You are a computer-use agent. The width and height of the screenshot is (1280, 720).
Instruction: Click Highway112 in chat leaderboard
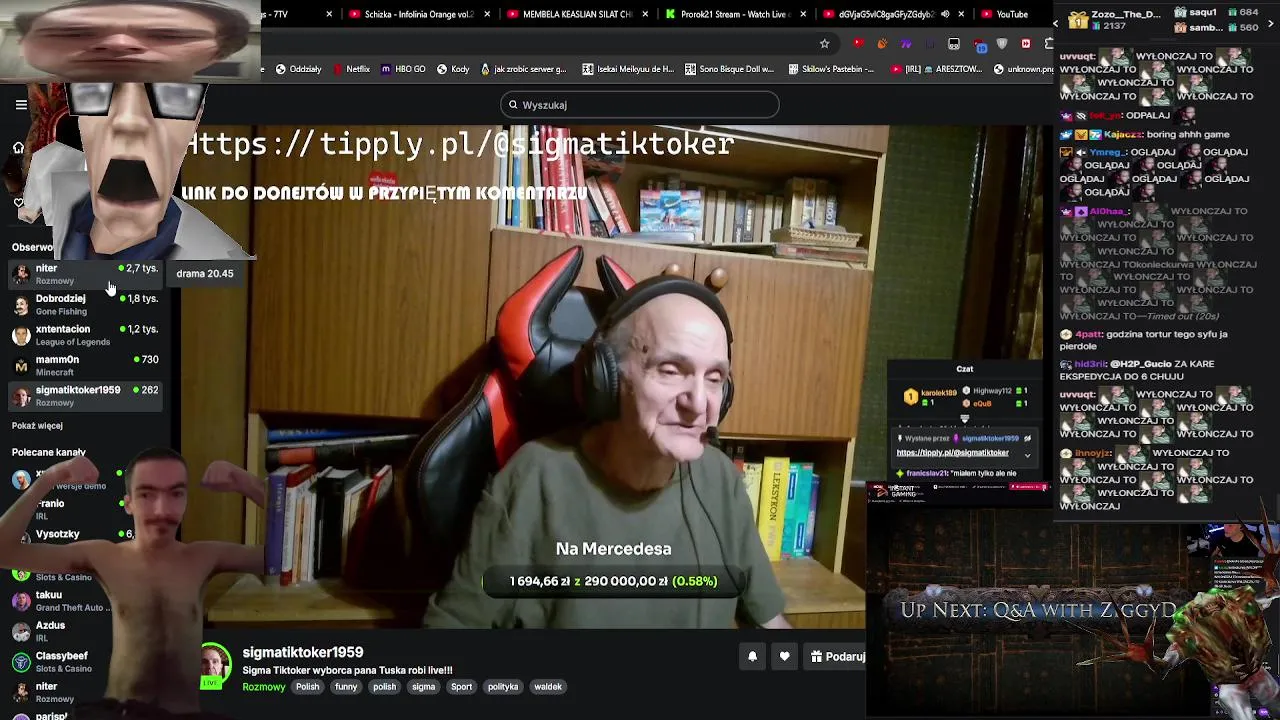(993, 391)
